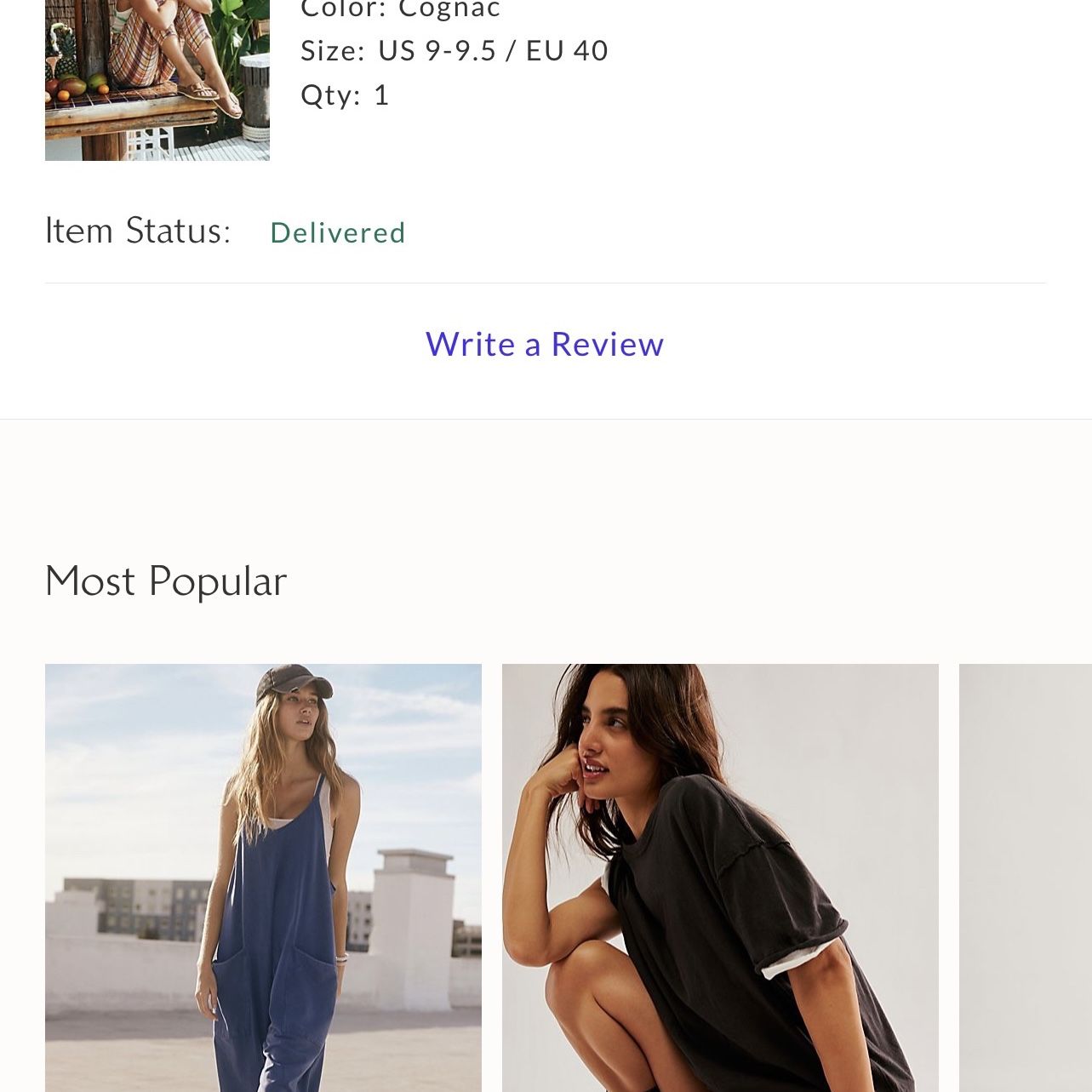
Task: Click the word Review in review link
Action: (x=608, y=345)
